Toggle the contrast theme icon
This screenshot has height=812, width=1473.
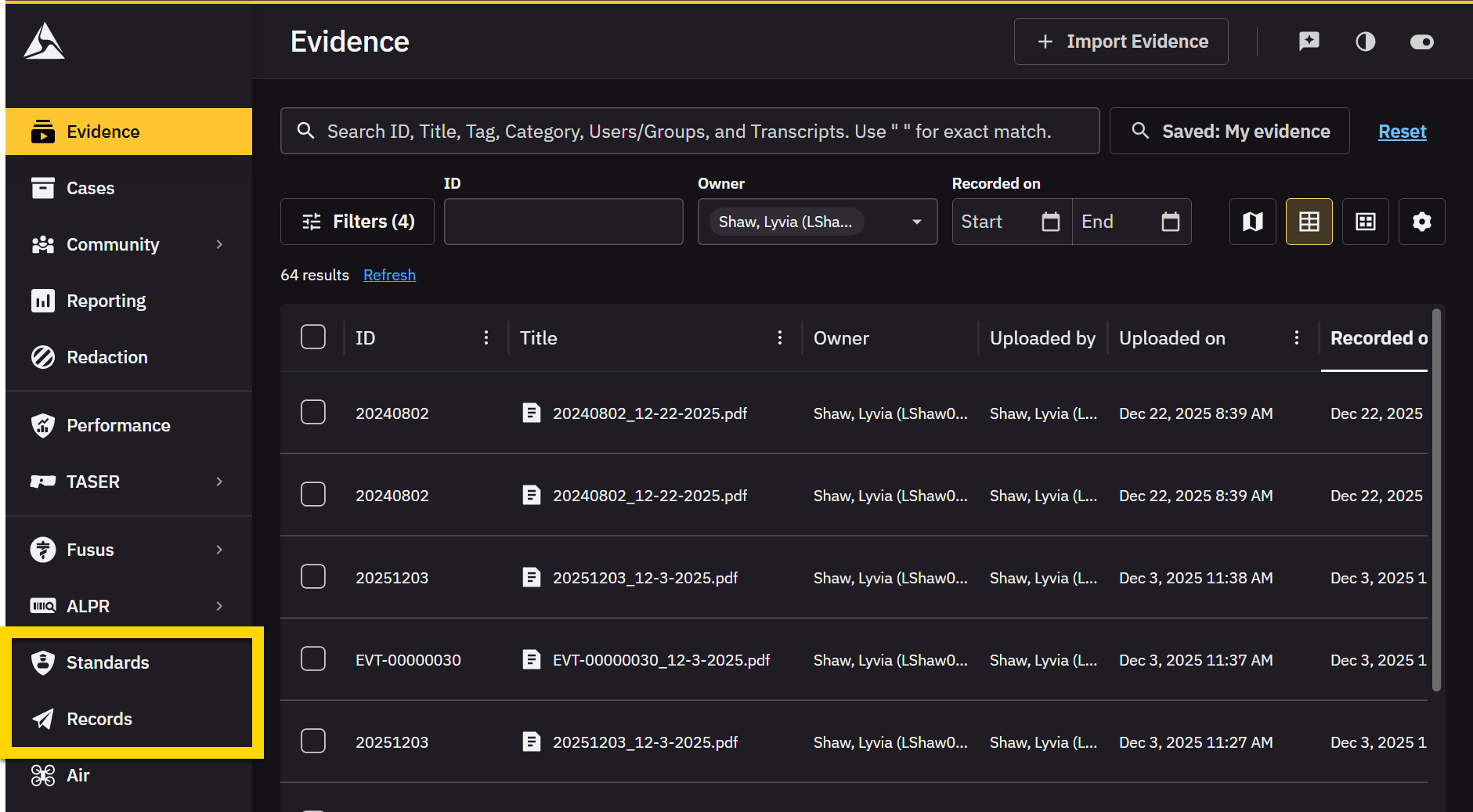point(1365,42)
